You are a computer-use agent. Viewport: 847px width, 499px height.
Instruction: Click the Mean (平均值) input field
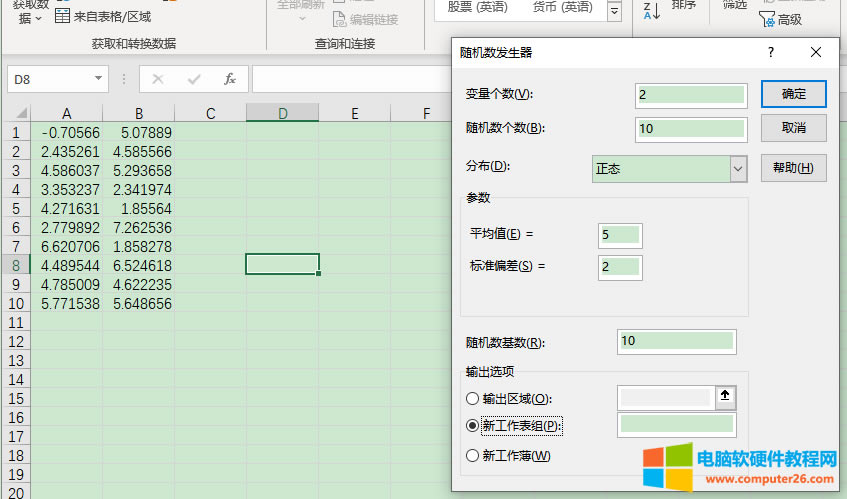click(620, 235)
